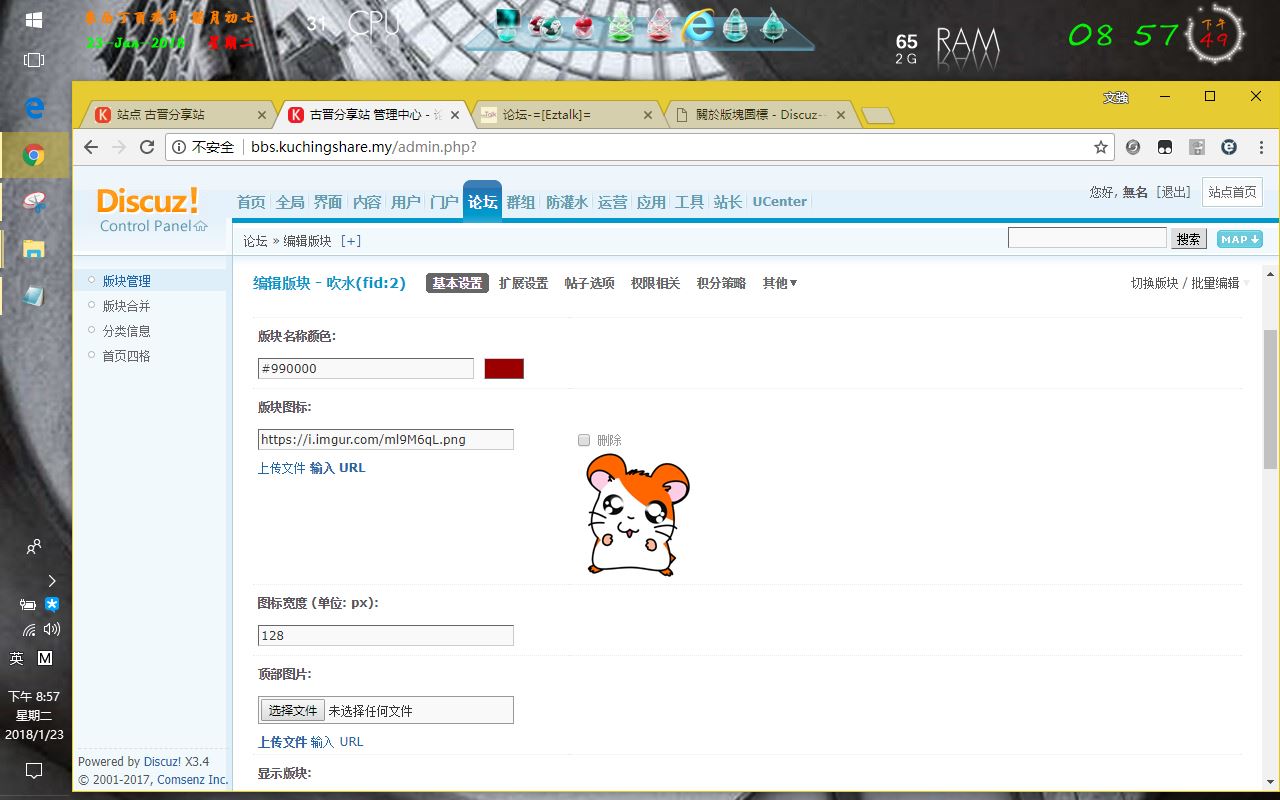
Task: Reload the current page
Action: (147, 147)
